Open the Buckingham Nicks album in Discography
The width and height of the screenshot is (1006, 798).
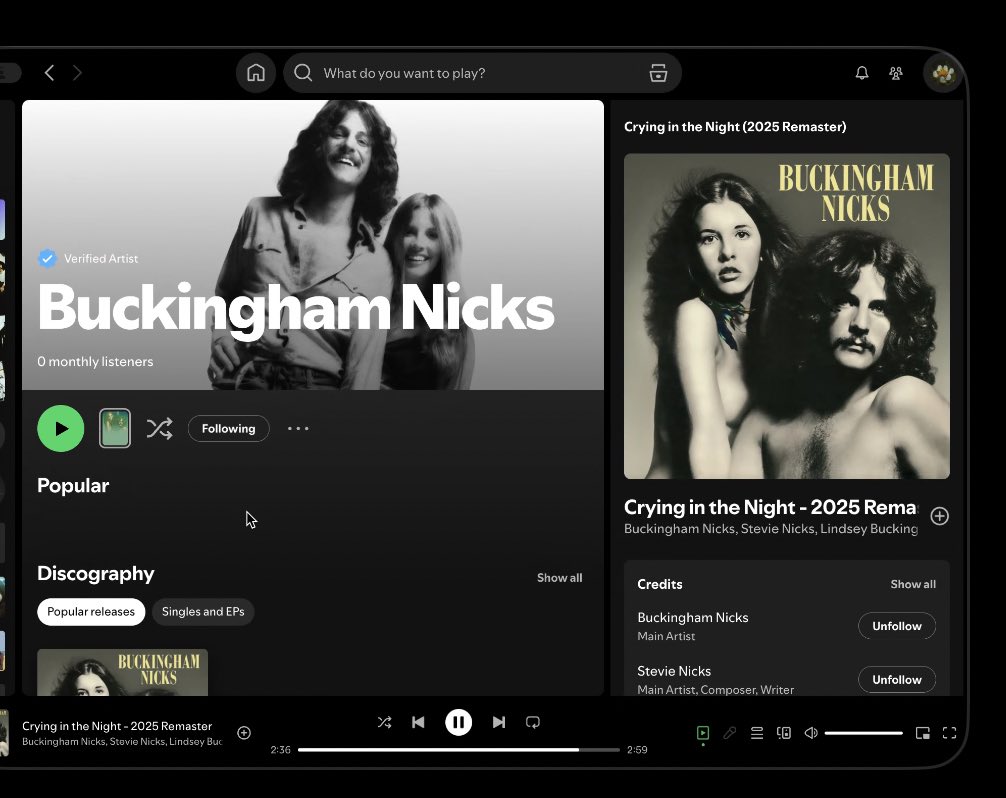pyautogui.click(x=123, y=672)
